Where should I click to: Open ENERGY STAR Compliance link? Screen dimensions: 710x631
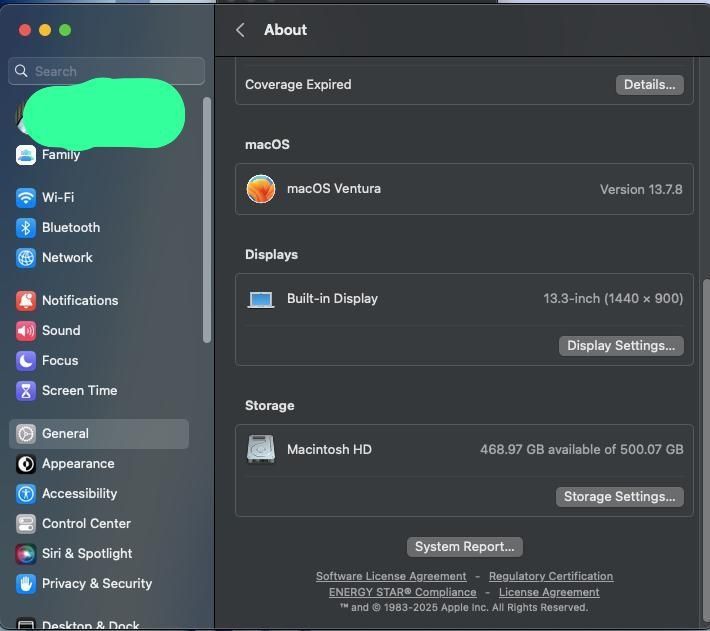click(403, 592)
